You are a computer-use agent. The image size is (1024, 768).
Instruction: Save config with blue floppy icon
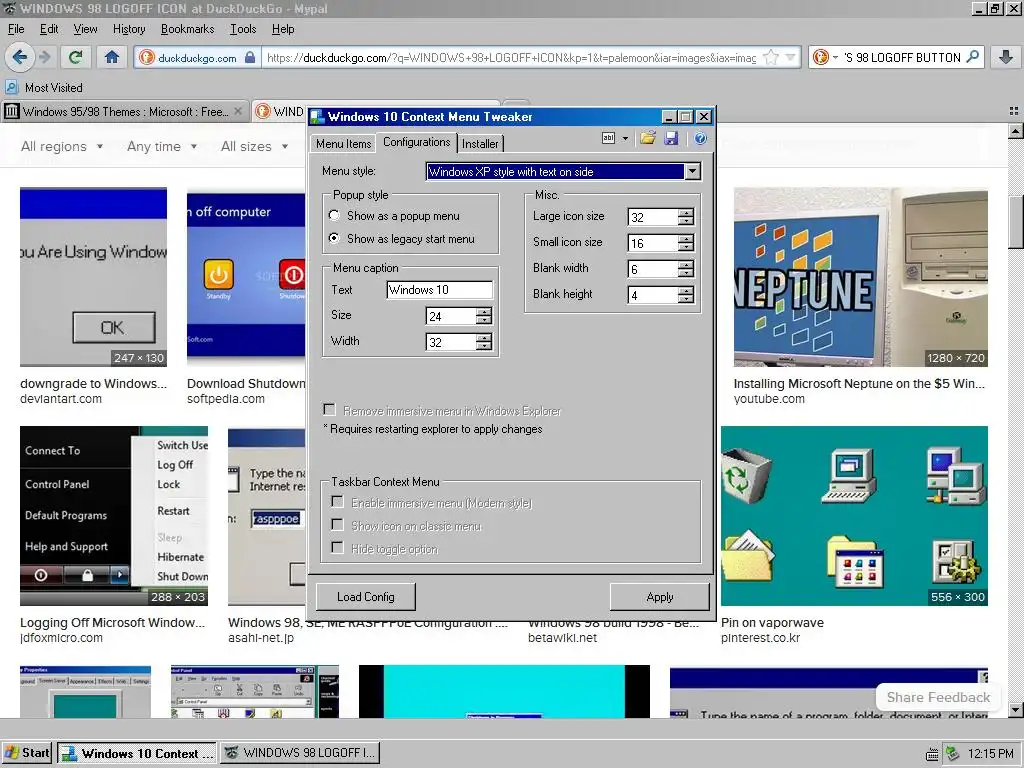point(671,138)
